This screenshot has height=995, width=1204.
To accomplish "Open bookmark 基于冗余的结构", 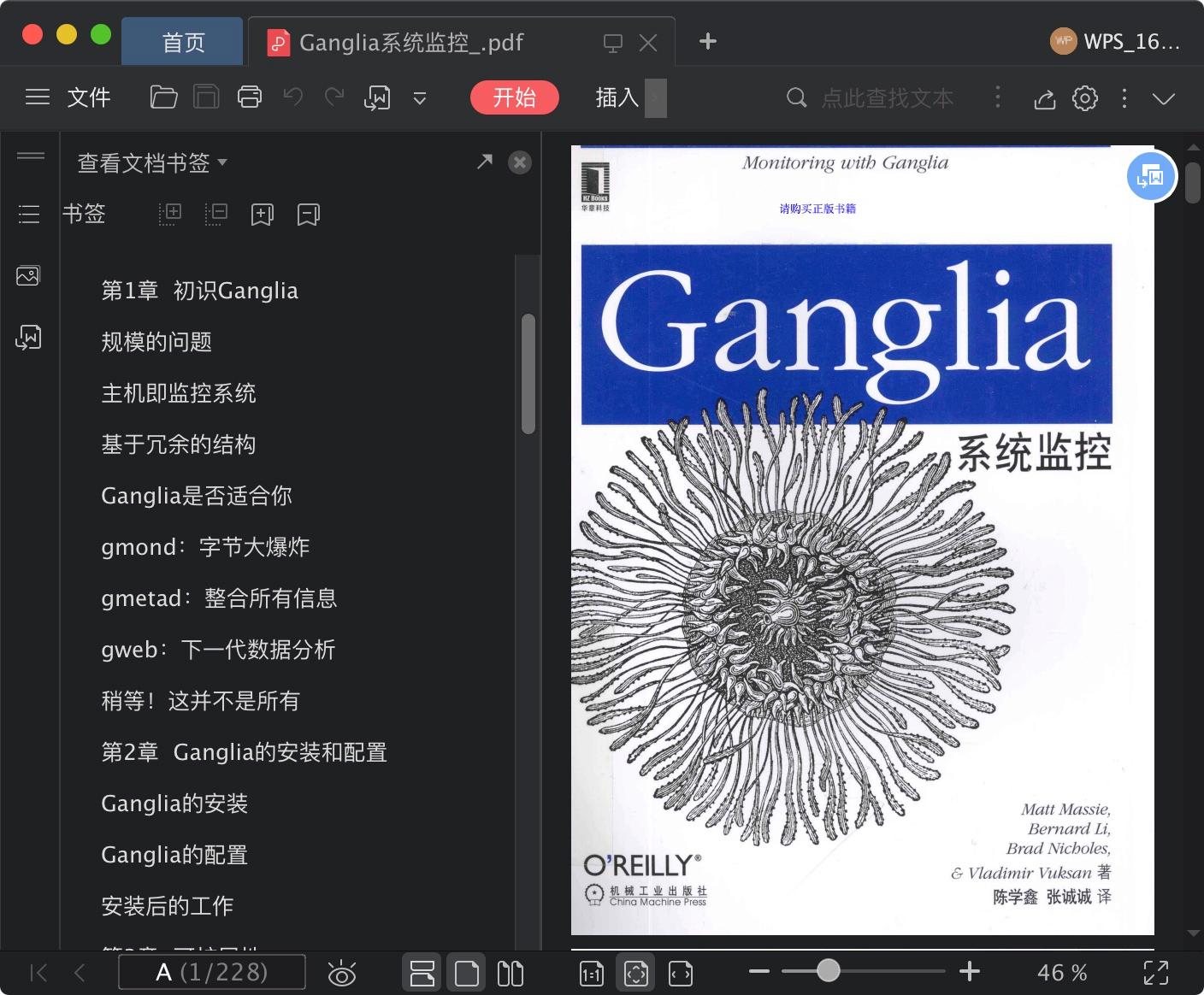I will point(179,445).
